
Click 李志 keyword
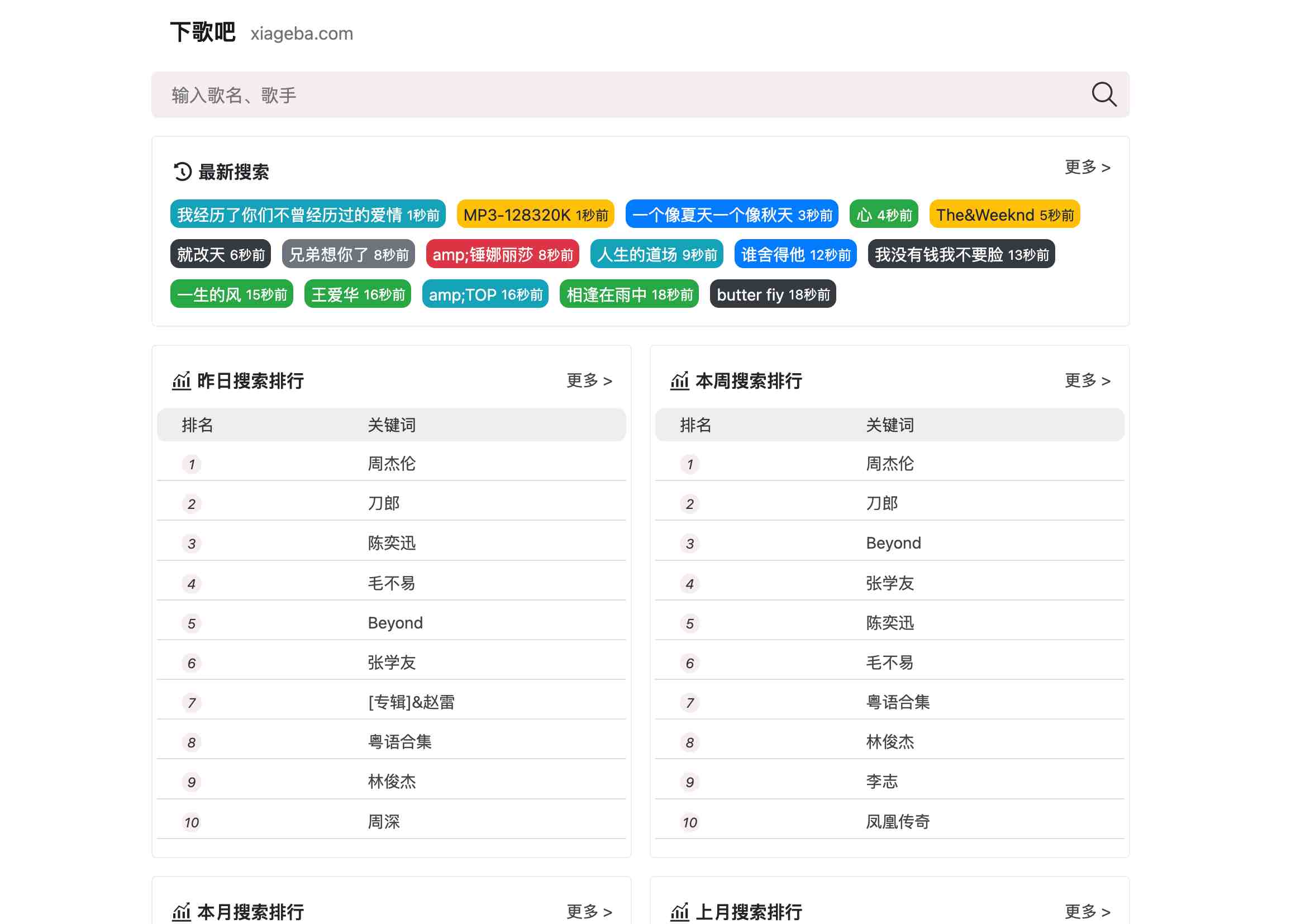tap(882, 782)
